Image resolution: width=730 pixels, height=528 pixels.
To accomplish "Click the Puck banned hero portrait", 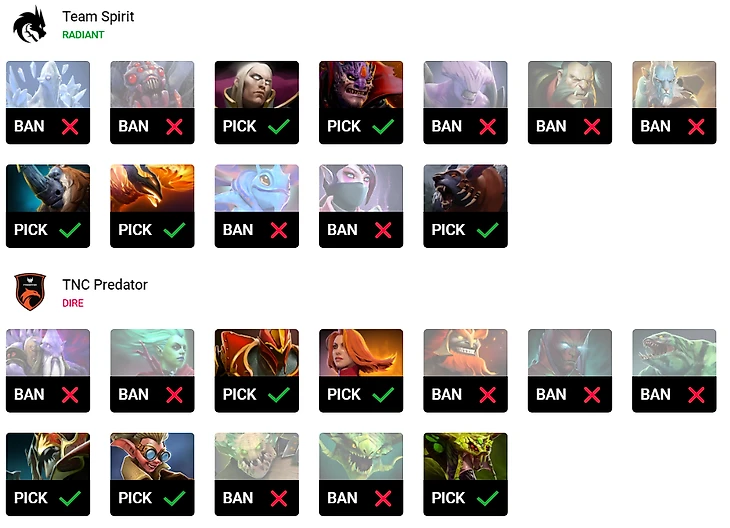I will [x=256, y=188].
